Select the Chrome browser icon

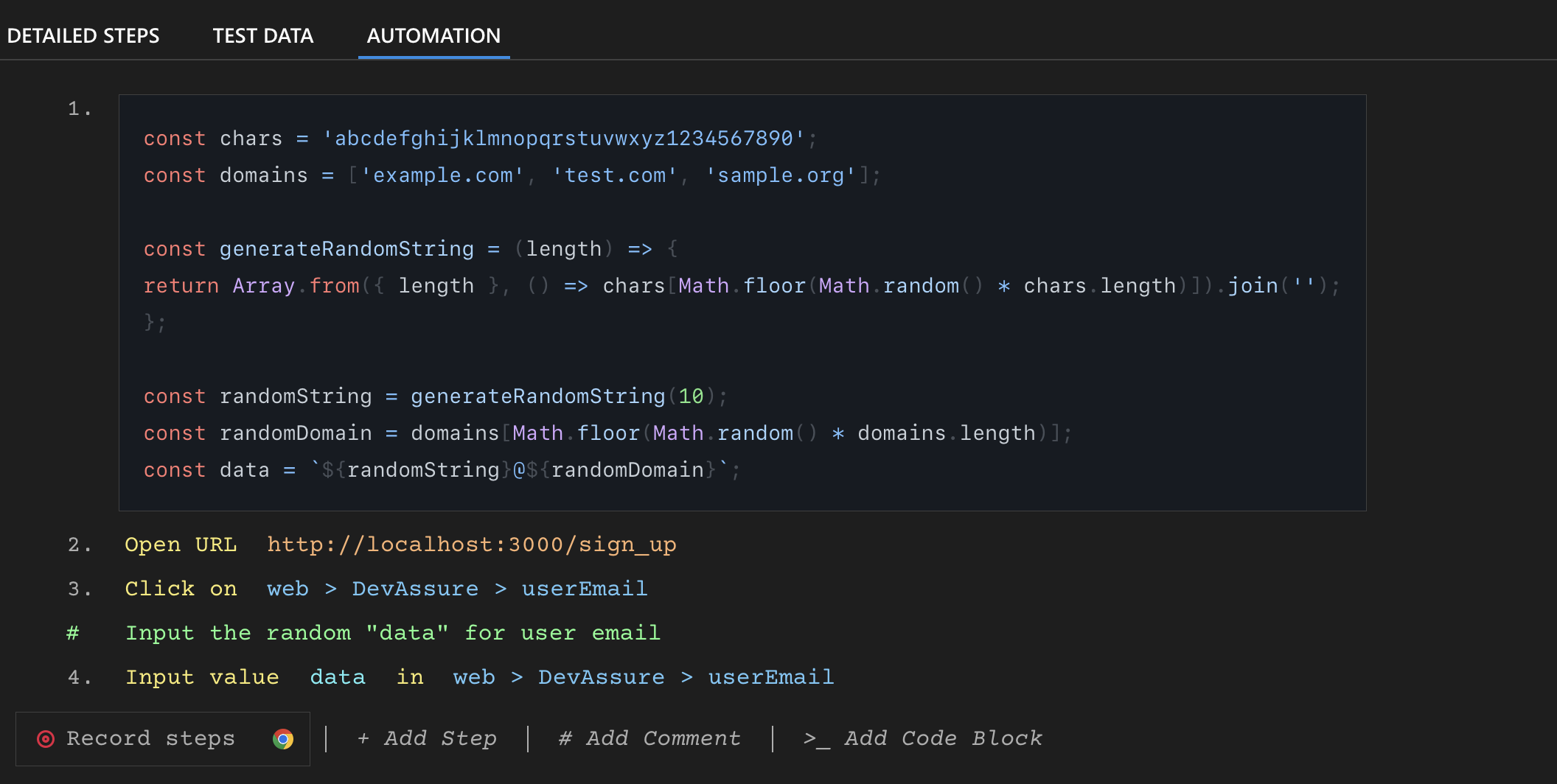coord(284,738)
